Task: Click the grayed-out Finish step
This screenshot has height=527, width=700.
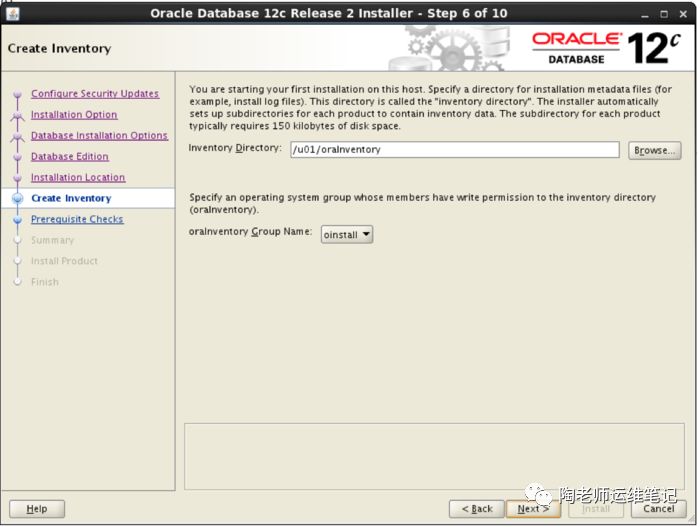Action: pyautogui.click(x=45, y=282)
